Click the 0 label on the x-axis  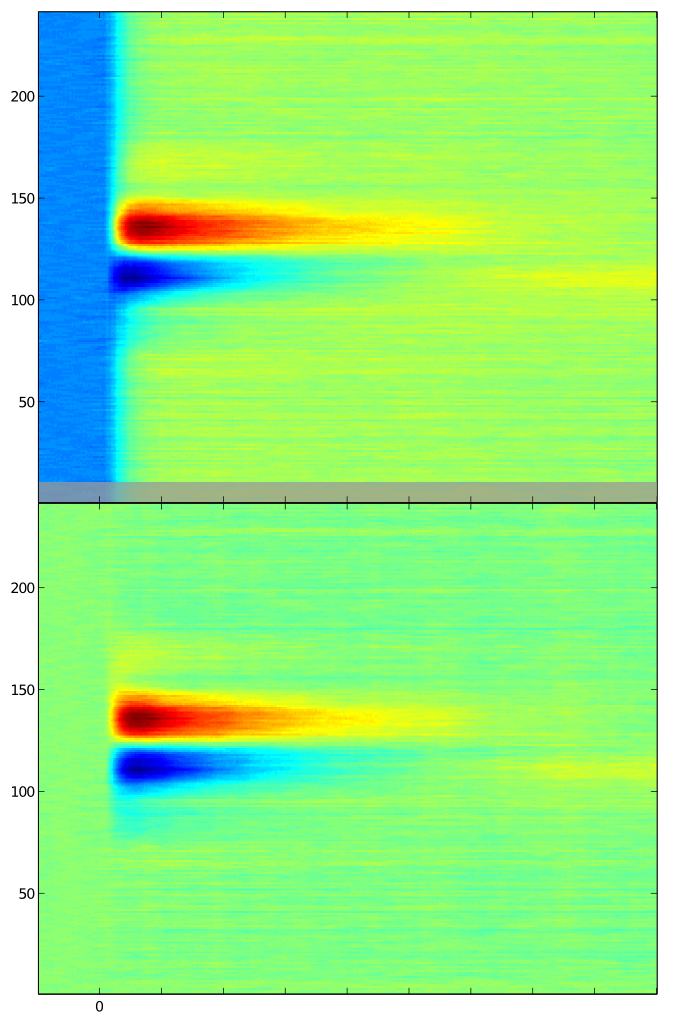pos(99,1007)
